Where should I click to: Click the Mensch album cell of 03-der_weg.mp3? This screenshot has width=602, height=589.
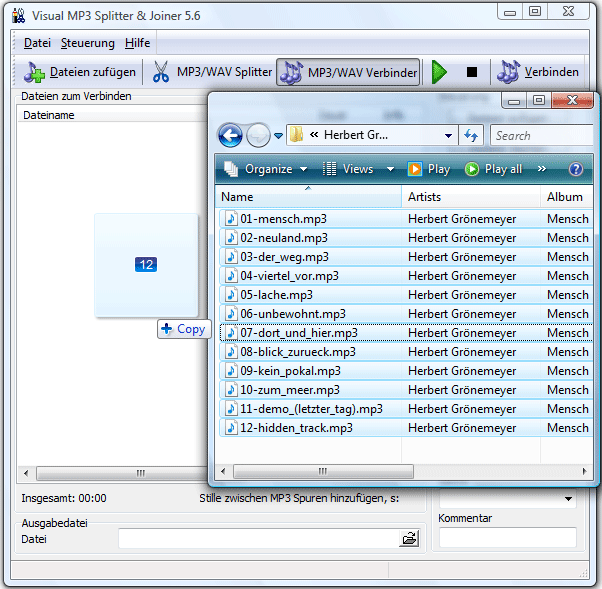(x=568, y=257)
